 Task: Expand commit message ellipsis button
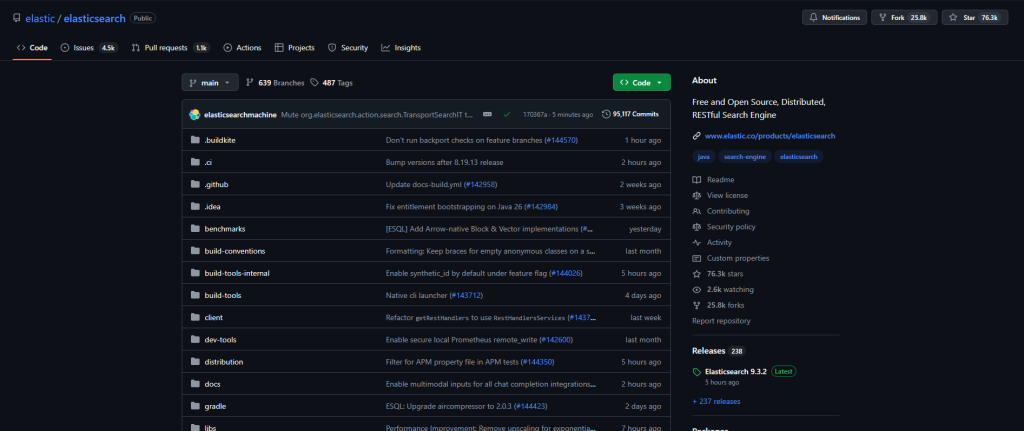[487, 114]
